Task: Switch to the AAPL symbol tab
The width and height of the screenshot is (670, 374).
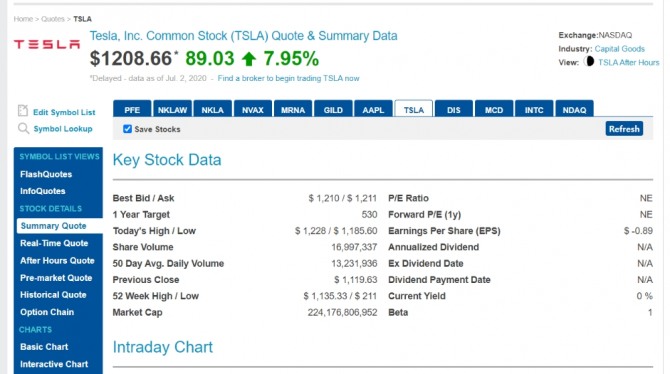Action: [373, 109]
